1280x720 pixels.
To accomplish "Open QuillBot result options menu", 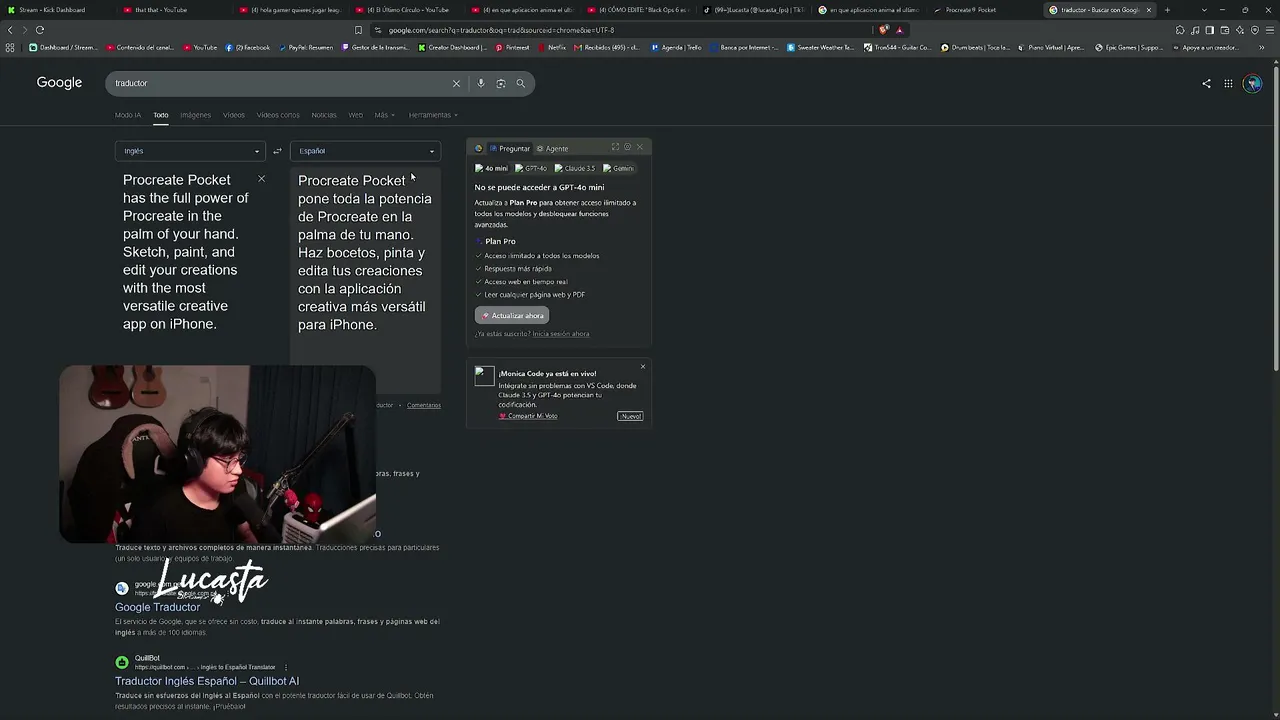I will (286, 667).
